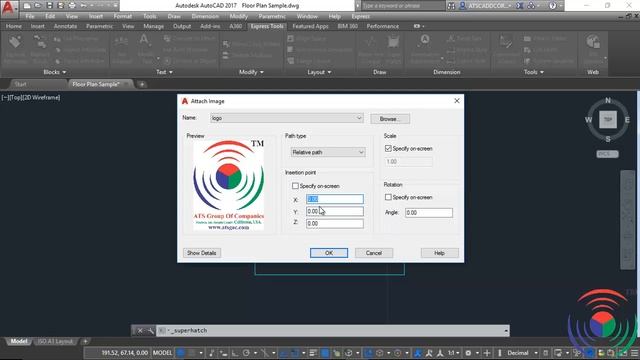Open the annotation scale 1:1 dropdown
This screenshot has height=360, width=640.
453,353
